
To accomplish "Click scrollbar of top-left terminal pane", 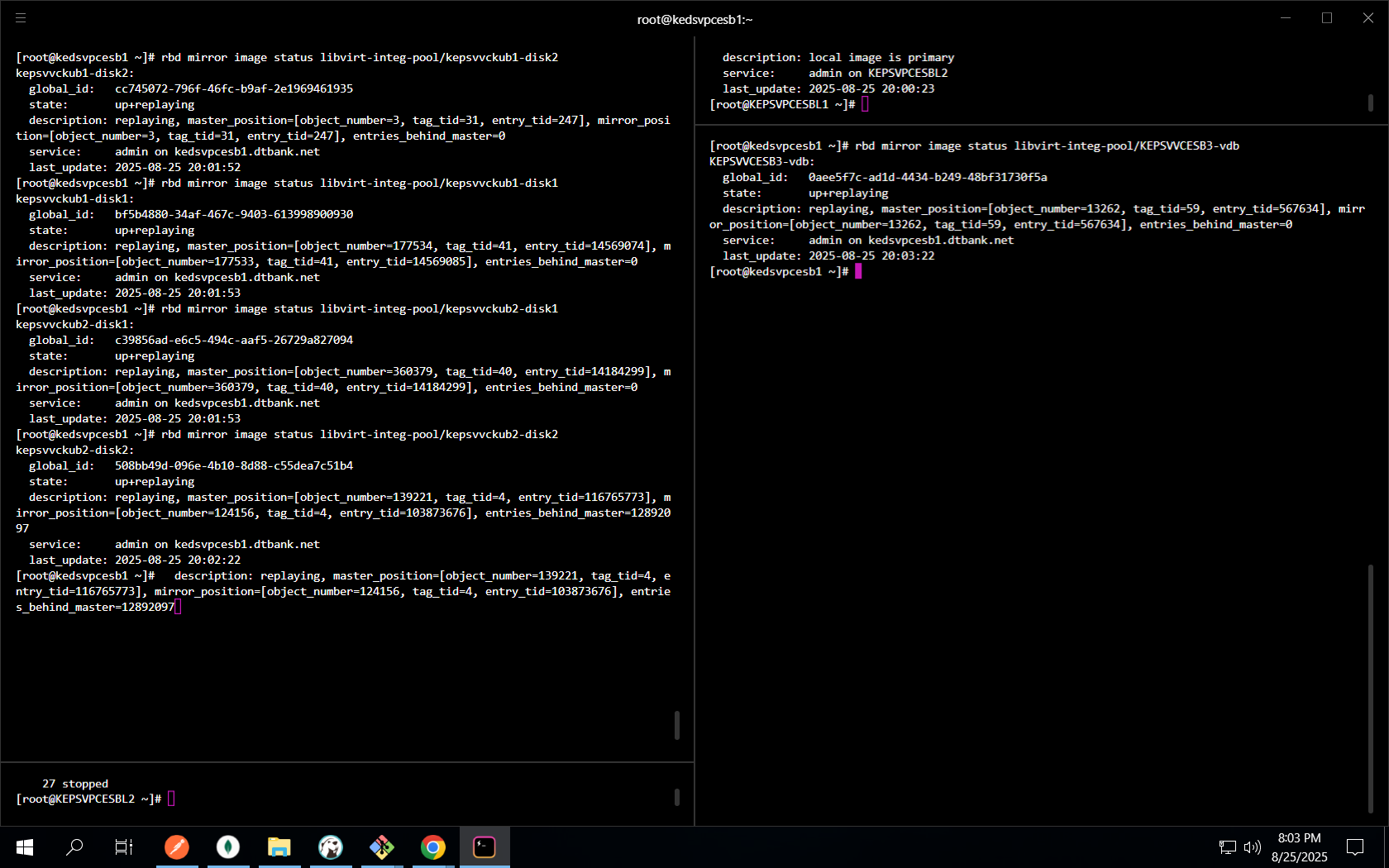I will pos(677,725).
